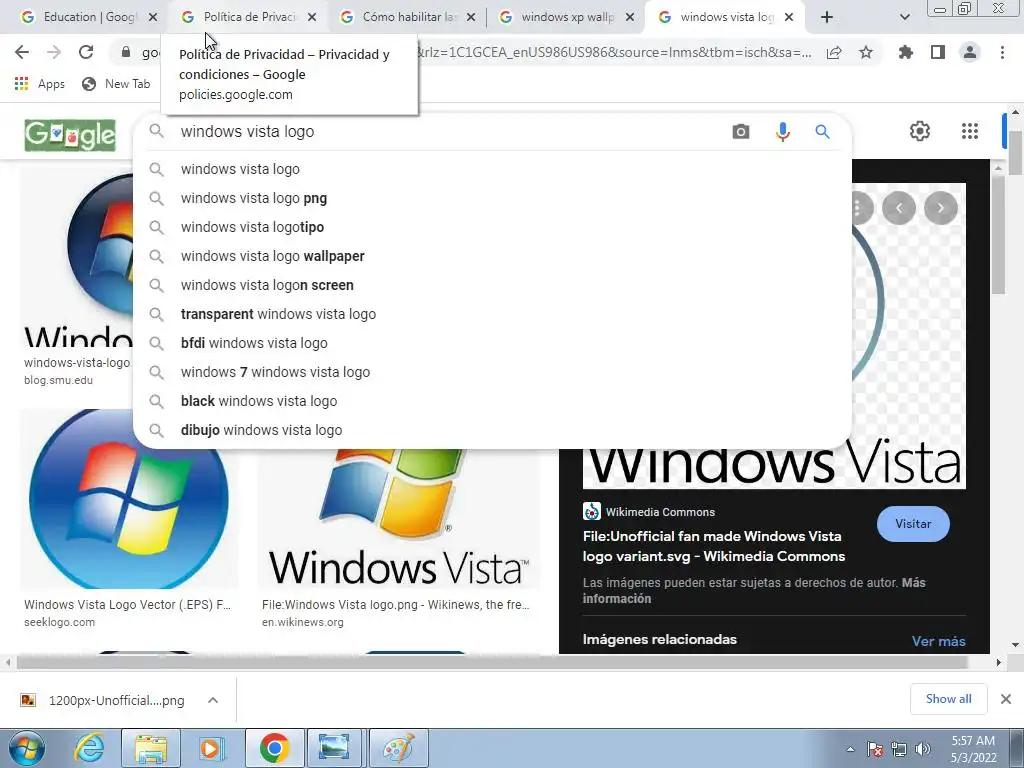Open Paint from the taskbar
This screenshot has width=1024, height=768.
pyautogui.click(x=398, y=748)
